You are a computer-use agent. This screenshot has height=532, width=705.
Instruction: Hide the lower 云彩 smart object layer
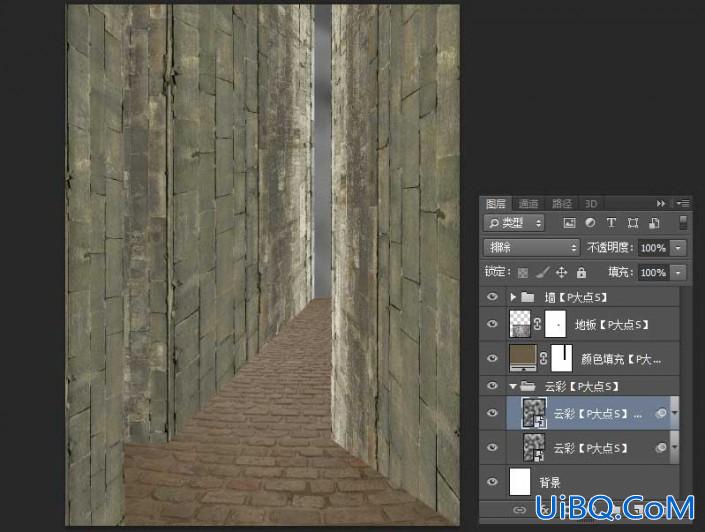point(492,447)
